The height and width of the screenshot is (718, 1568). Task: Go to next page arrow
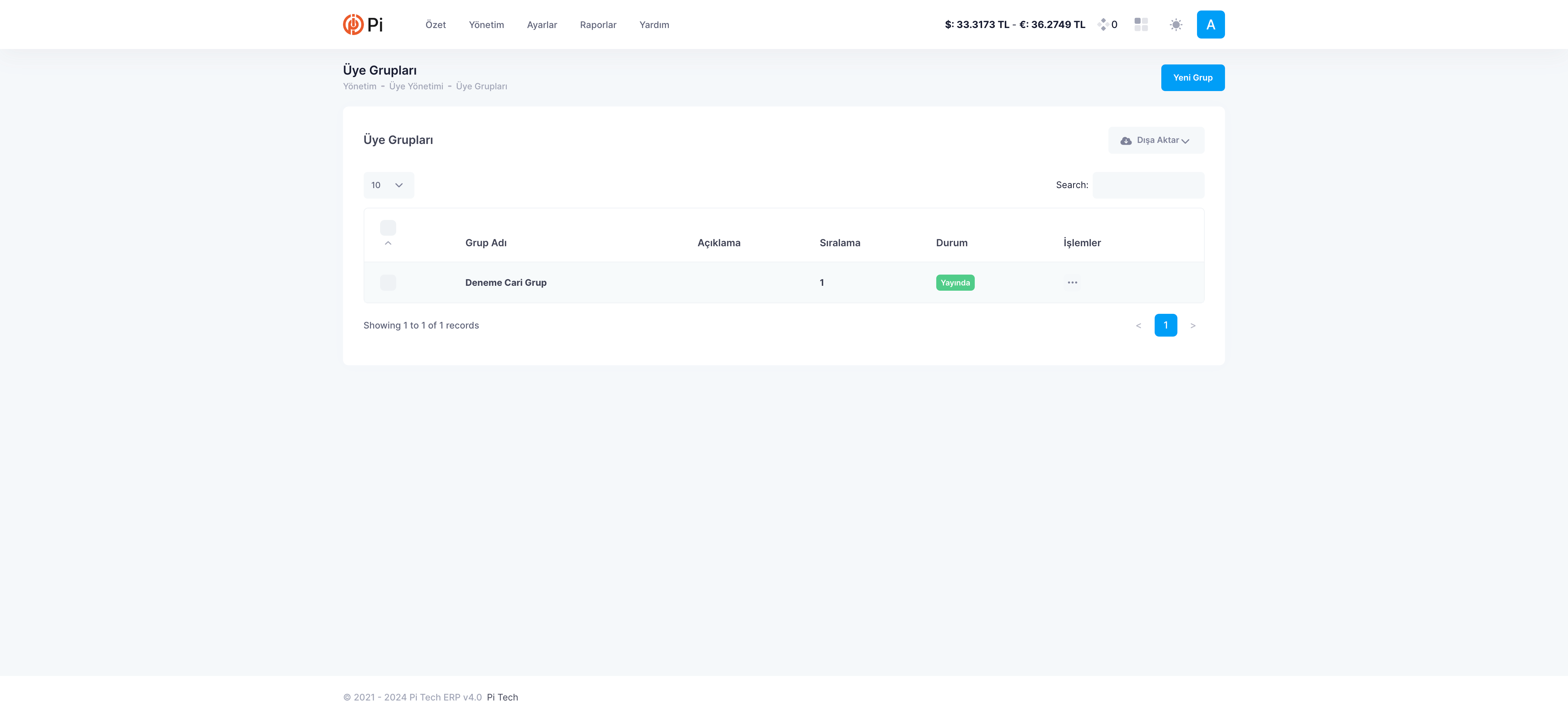tap(1192, 325)
